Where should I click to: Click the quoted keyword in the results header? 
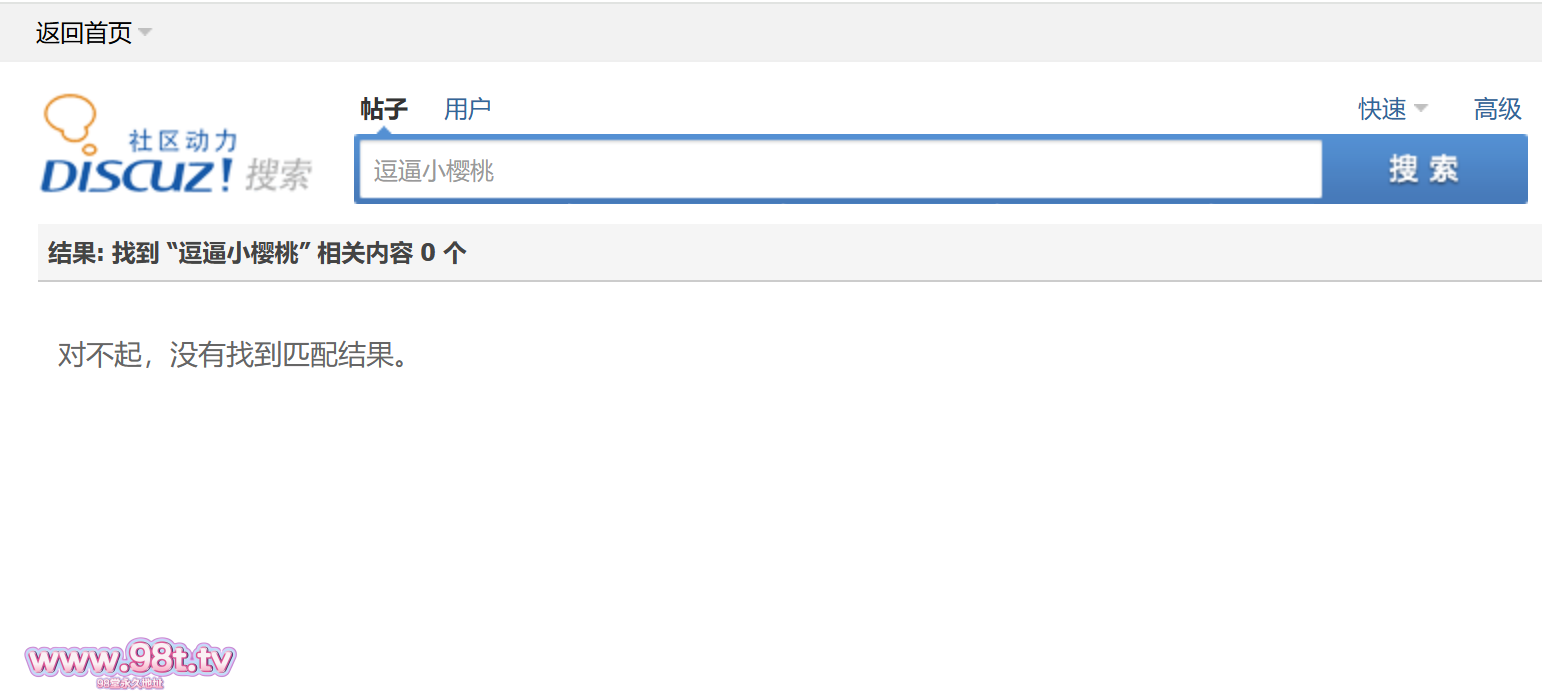(x=239, y=254)
